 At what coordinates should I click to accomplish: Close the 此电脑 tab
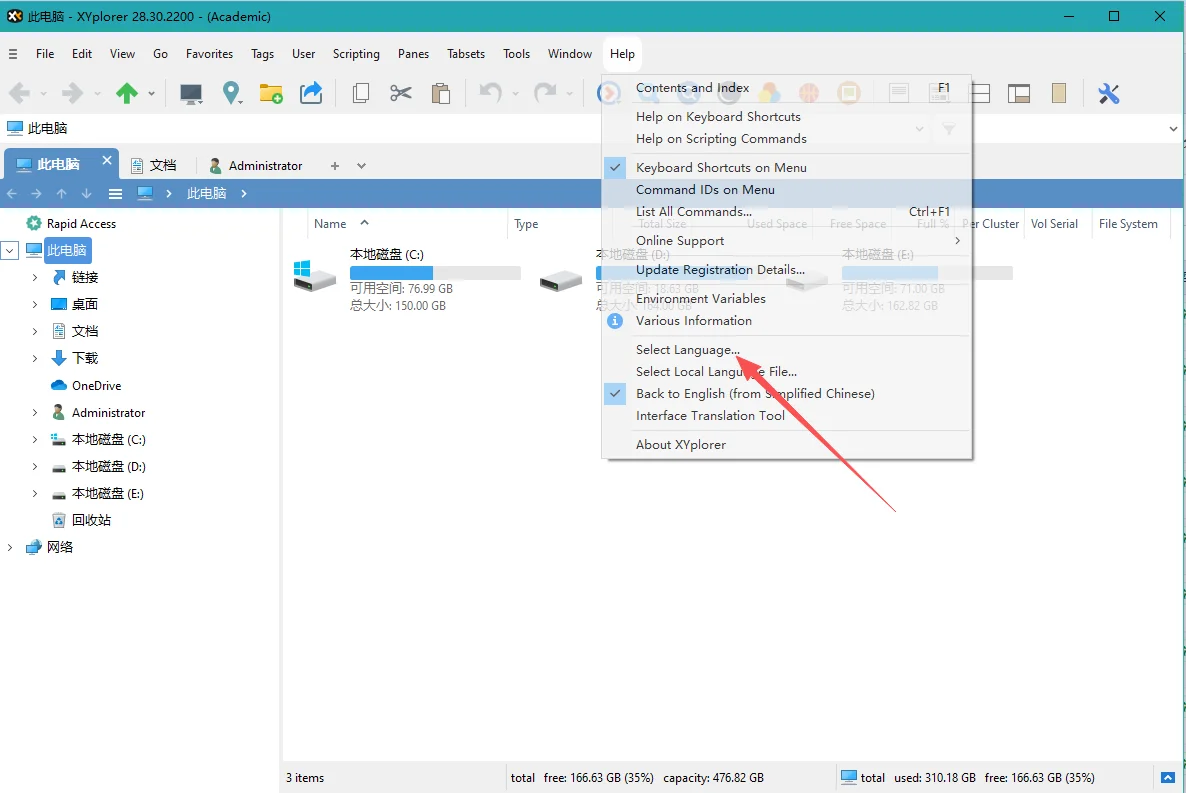click(x=107, y=160)
